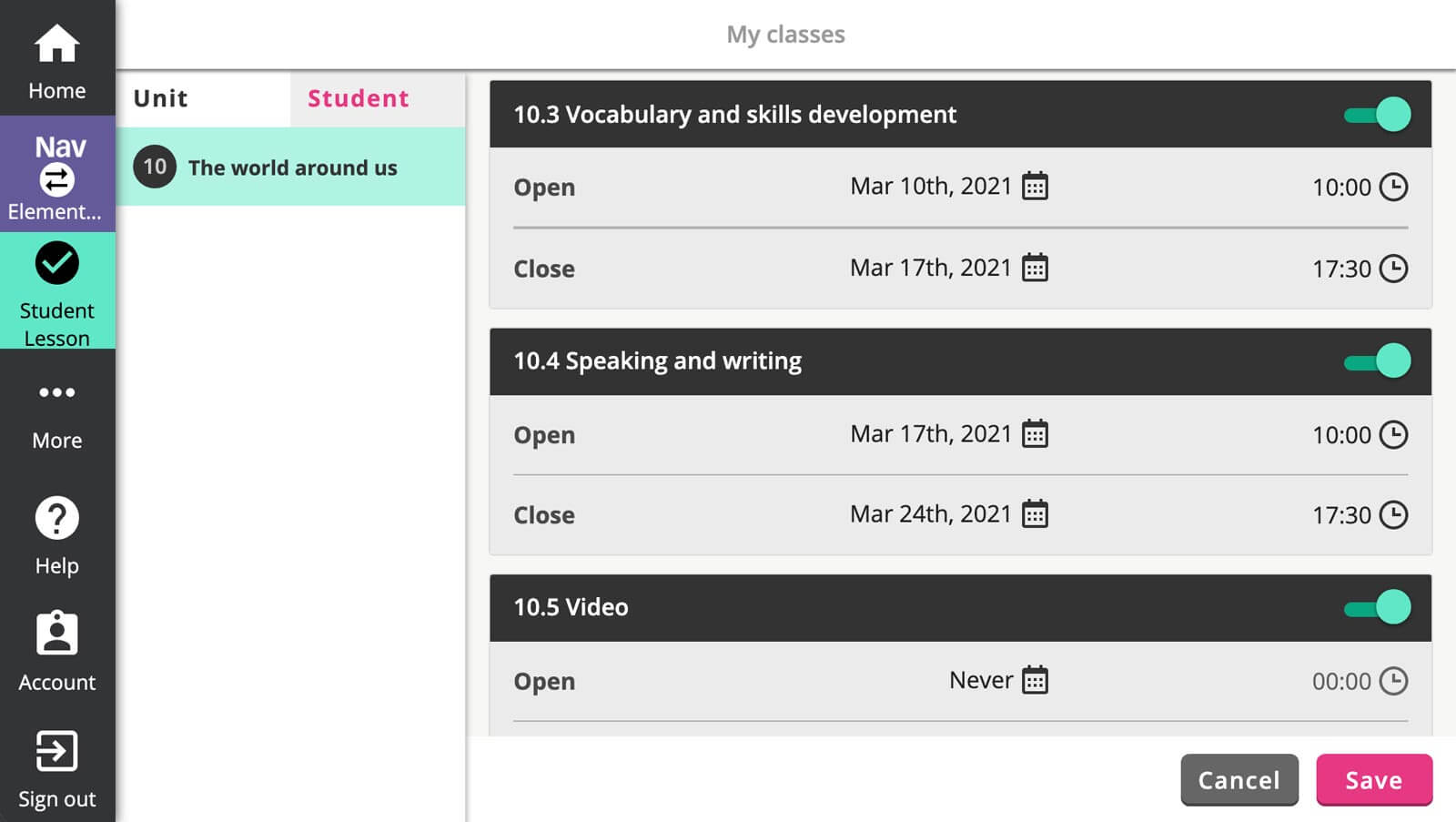Open the Account settings
1456x822 pixels.
(x=56, y=651)
